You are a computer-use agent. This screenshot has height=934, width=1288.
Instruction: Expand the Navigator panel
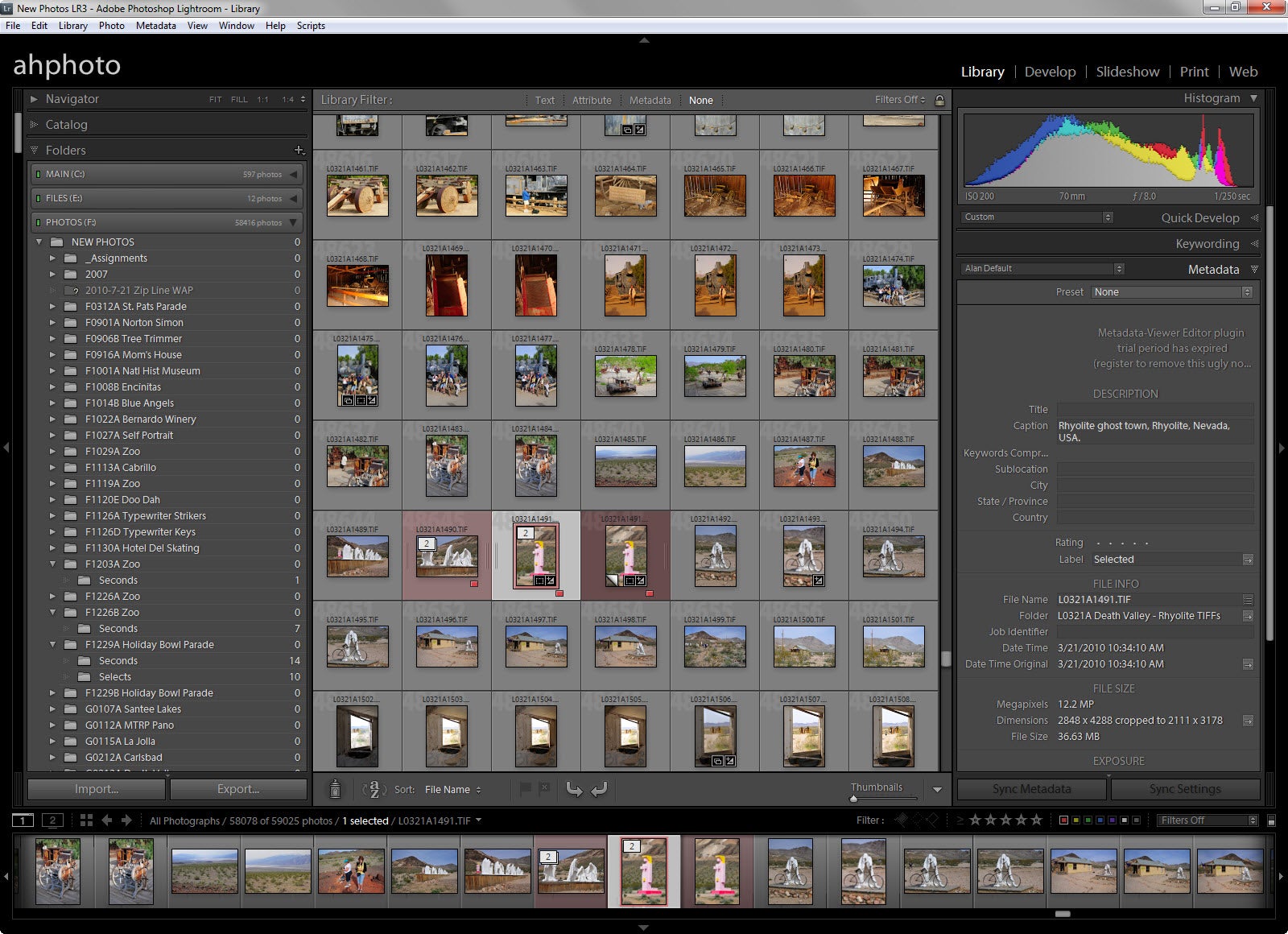34,99
